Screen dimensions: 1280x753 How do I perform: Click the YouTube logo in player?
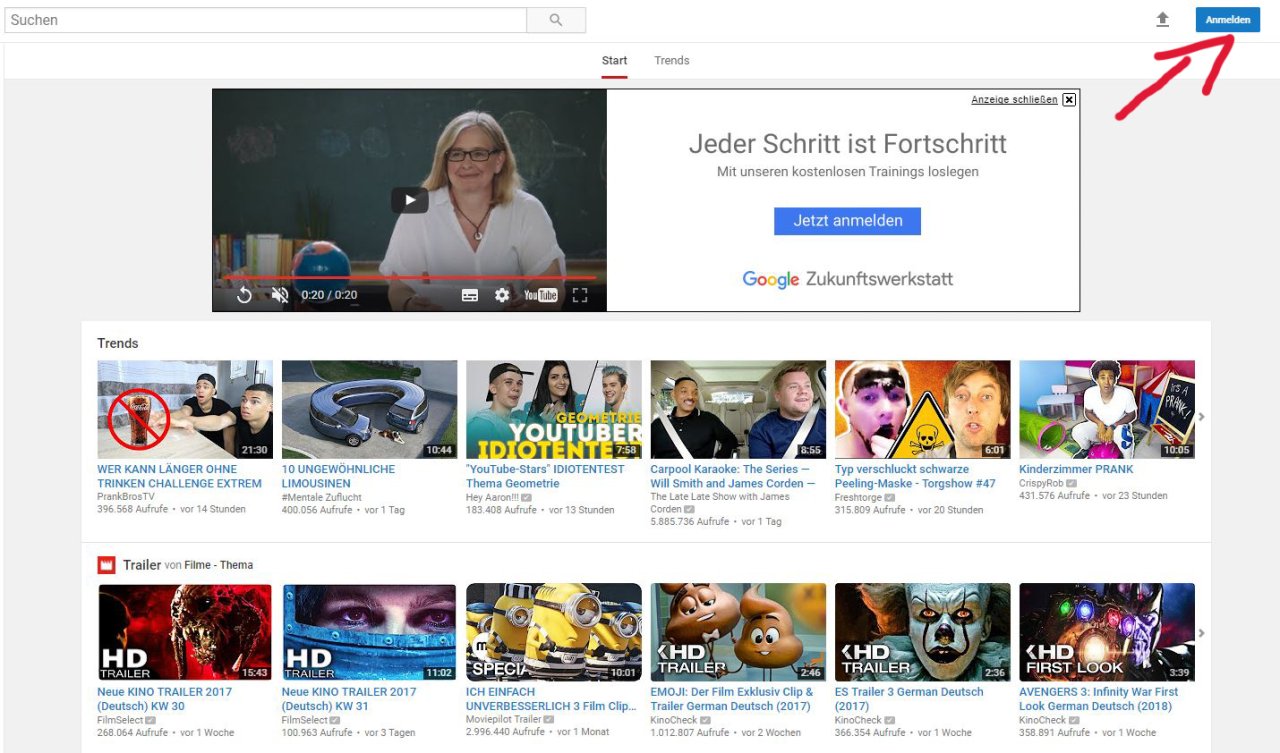(x=541, y=295)
